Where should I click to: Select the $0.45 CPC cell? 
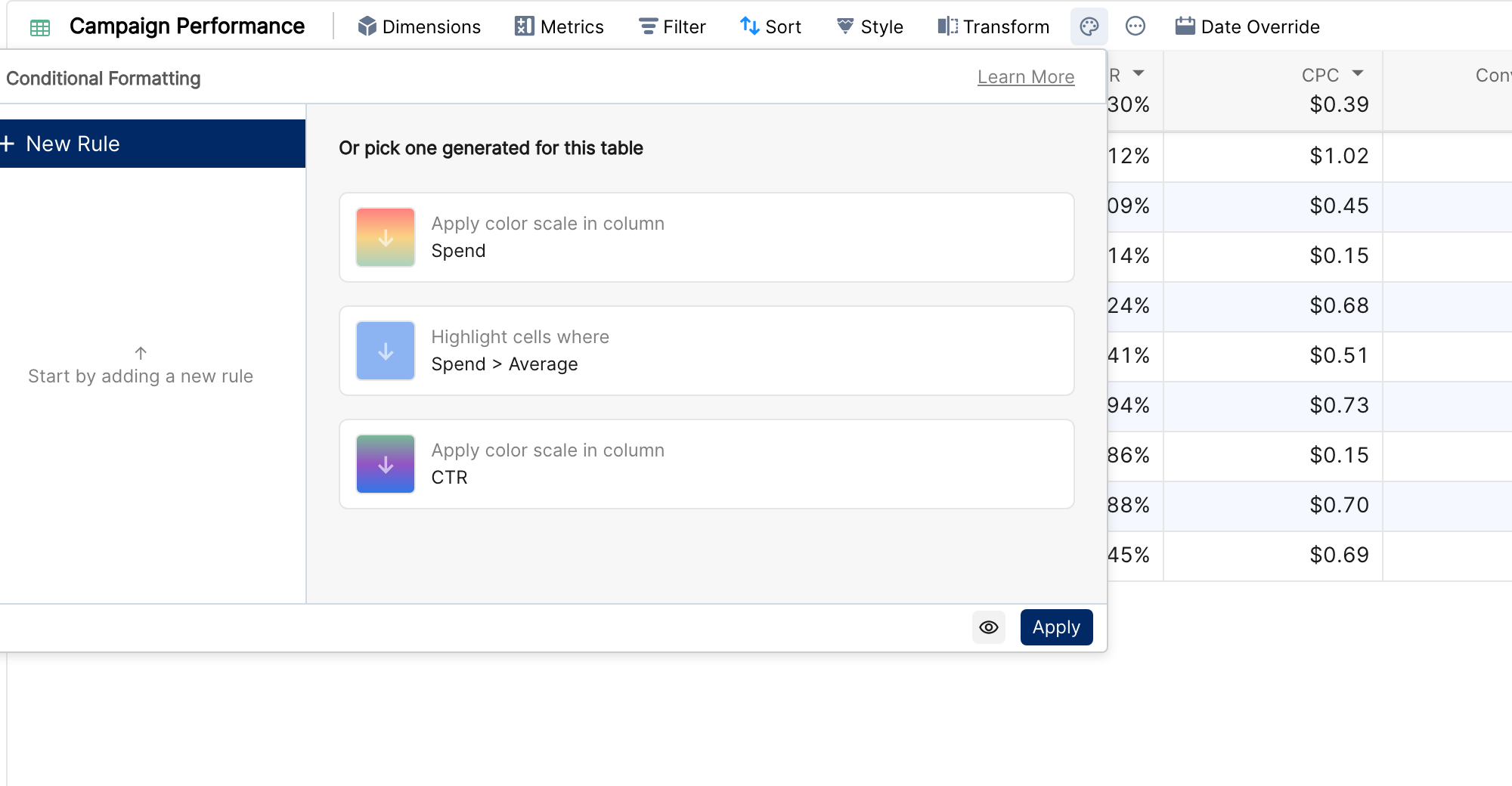pos(1273,206)
